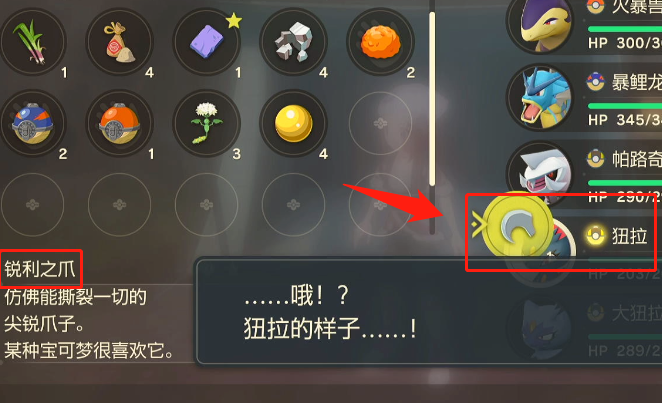Image resolution: width=662 pixels, height=403 pixels.
Task: Click the item list vertical scrollbar
Action: [x=432, y=118]
